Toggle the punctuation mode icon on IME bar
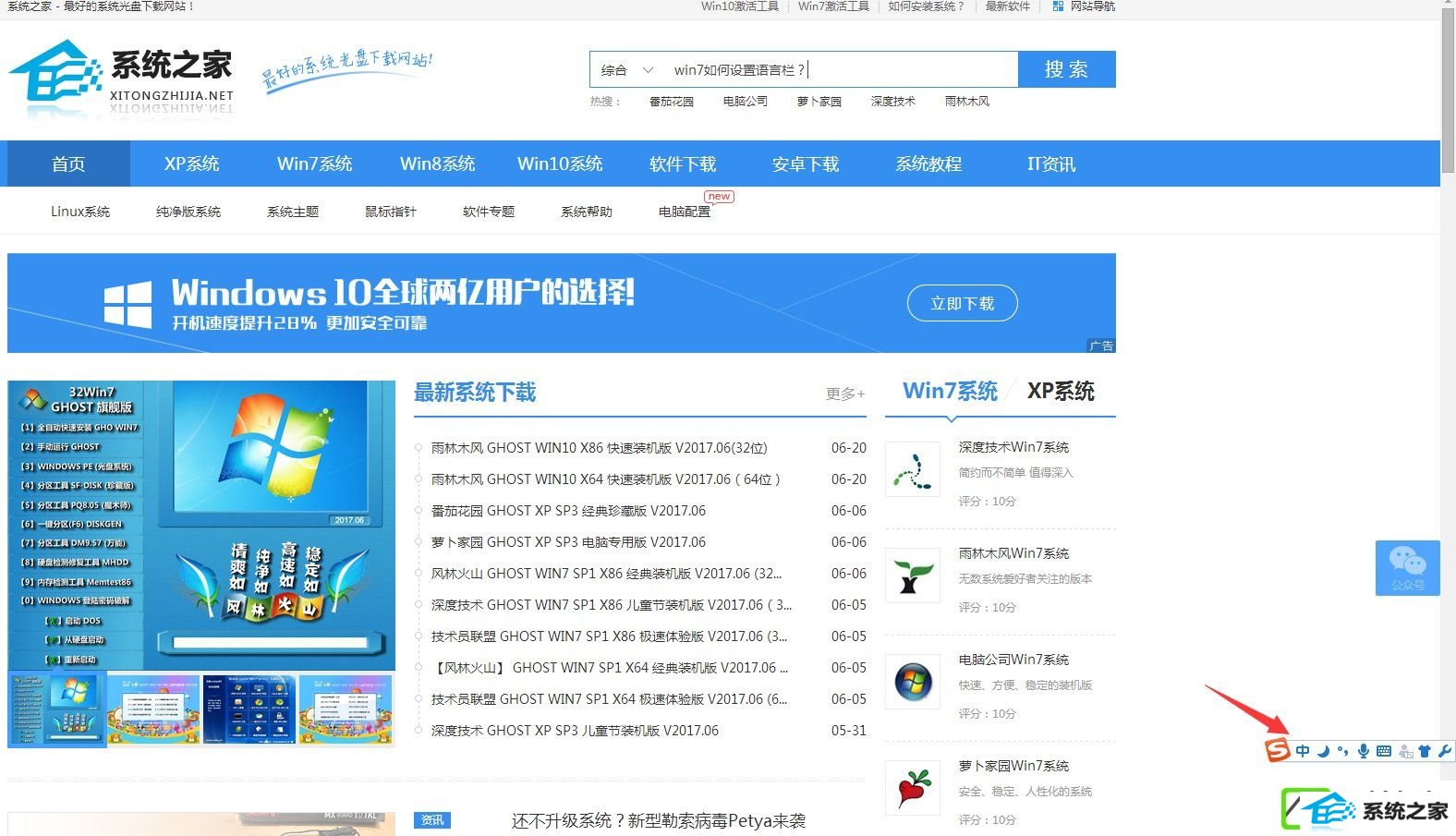The image size is (1456, 836). coord(1342,751)
